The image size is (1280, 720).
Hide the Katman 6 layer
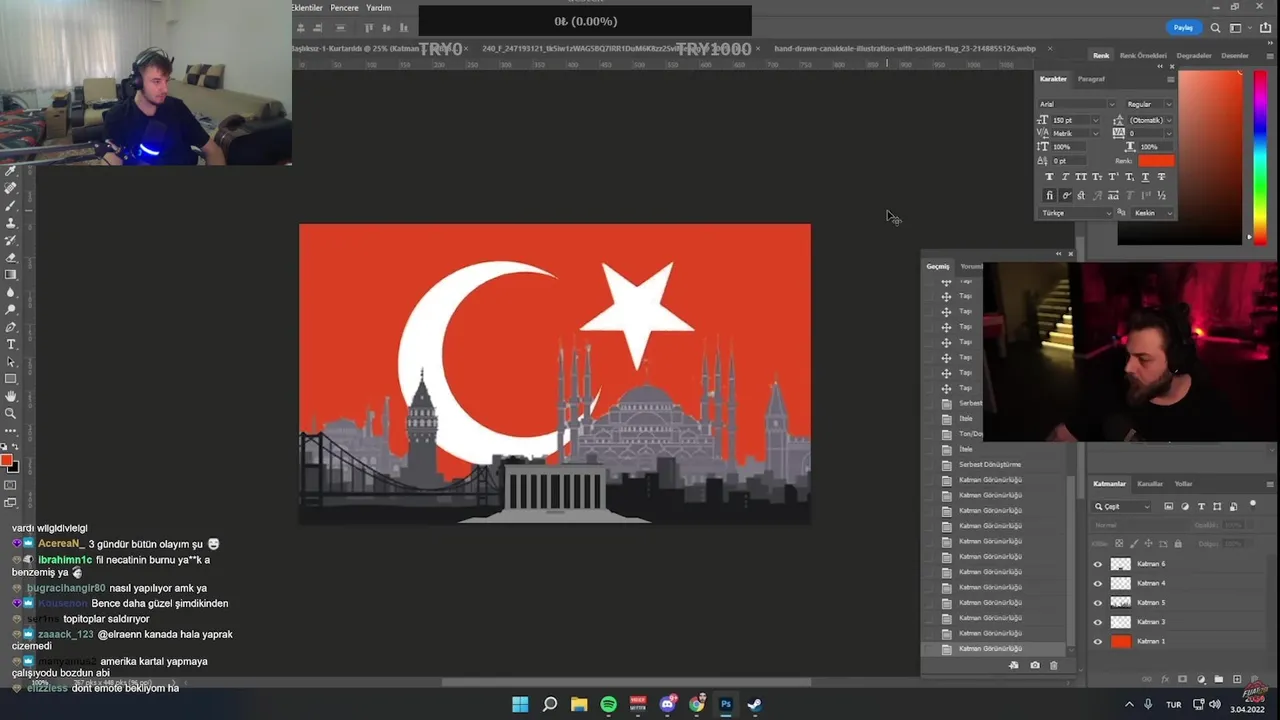point(1098,564)
